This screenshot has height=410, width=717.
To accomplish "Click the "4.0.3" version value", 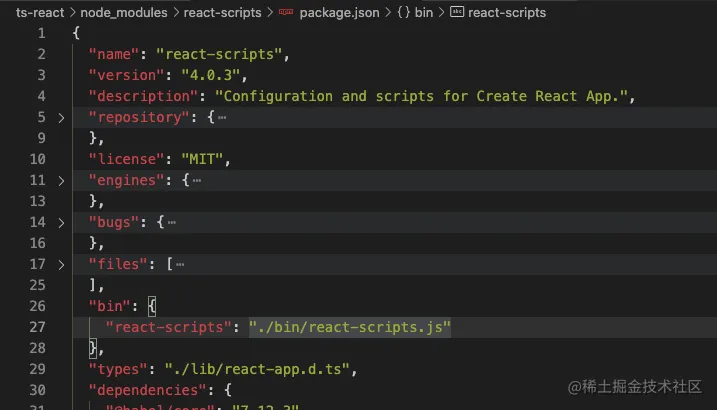I will (211, 75).
